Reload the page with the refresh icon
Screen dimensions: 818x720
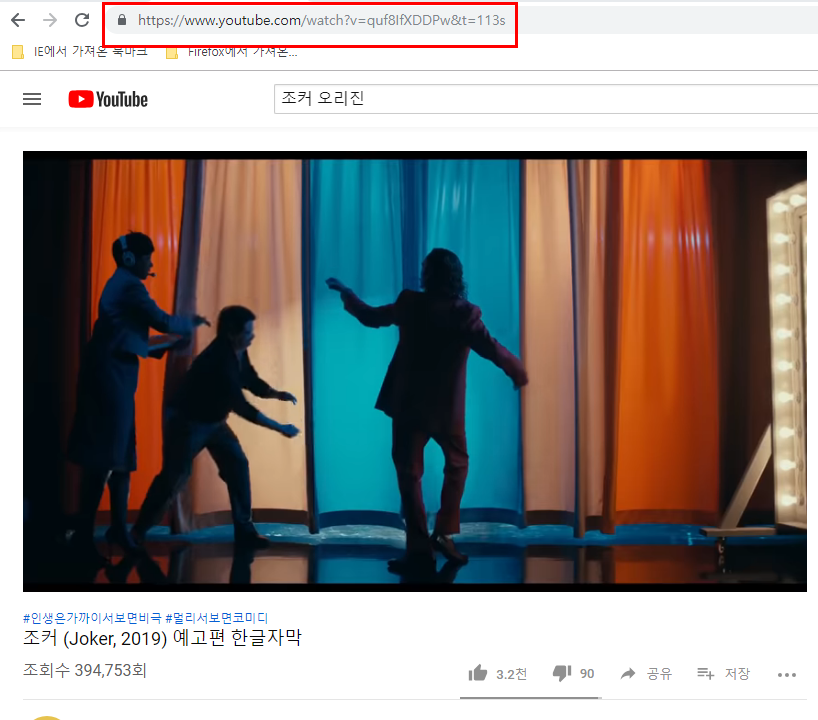click(82, 20)
